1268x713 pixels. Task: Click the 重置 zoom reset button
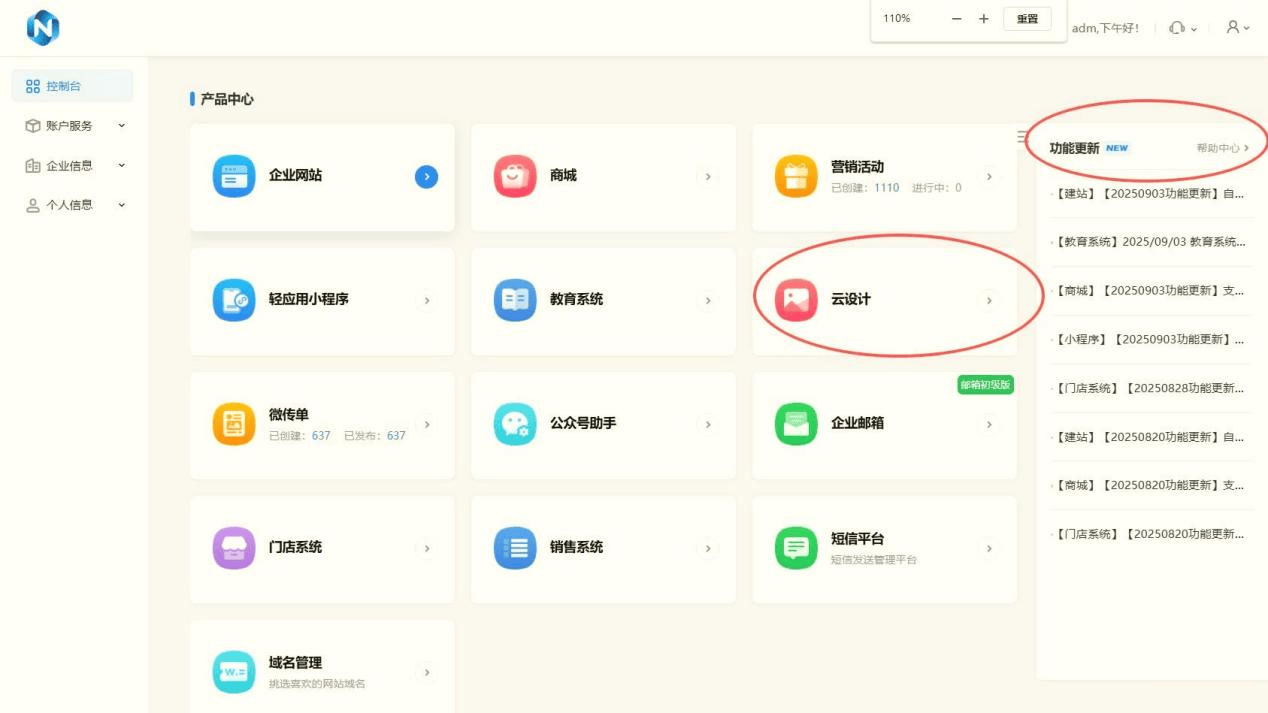point(1027,19)
